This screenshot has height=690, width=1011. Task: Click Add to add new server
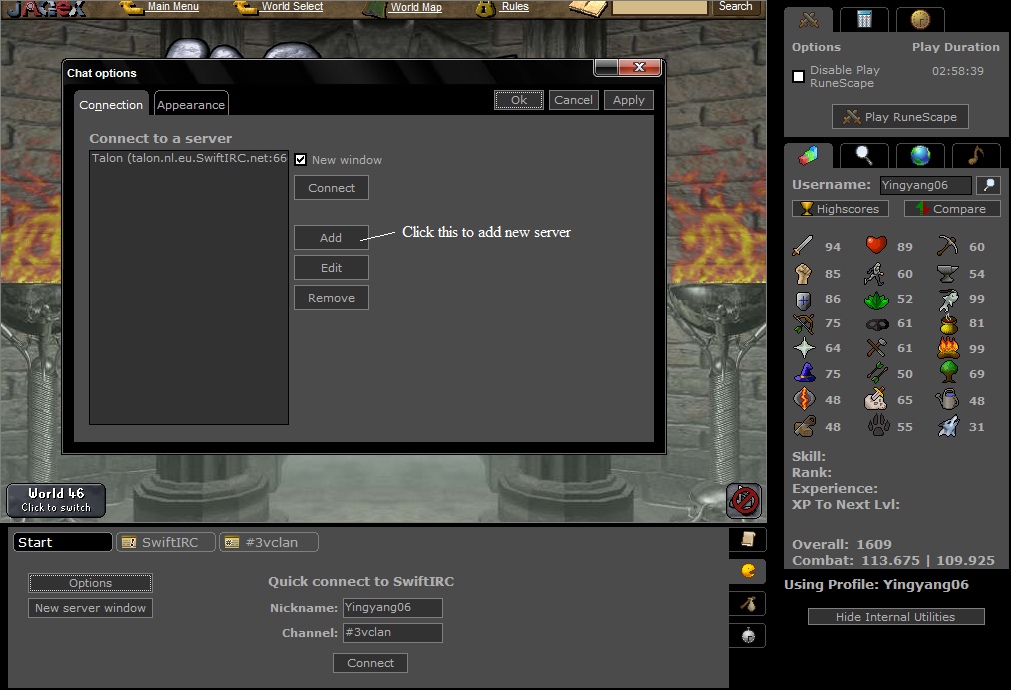(x=331, y=237)
